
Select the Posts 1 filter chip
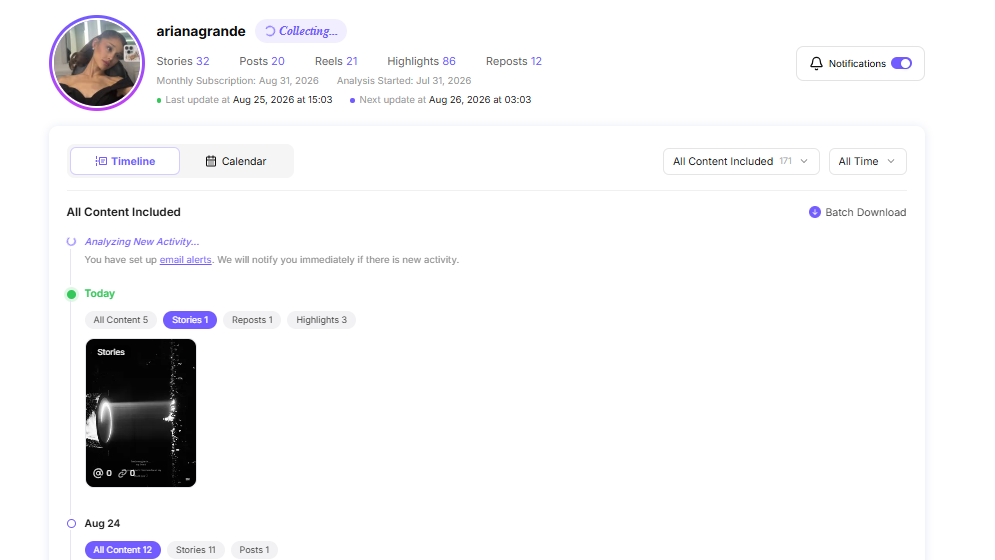point(254,550)
